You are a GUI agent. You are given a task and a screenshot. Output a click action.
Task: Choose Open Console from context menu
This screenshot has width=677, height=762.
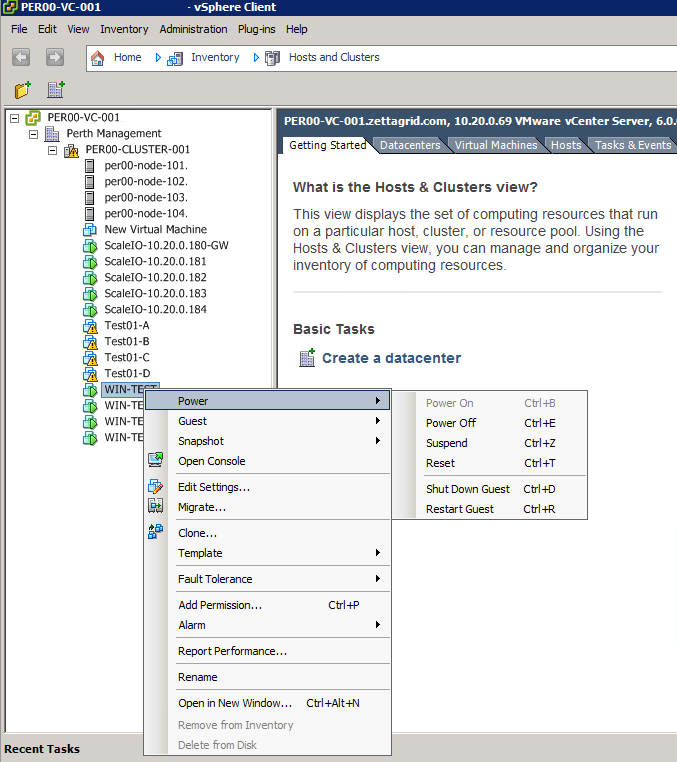pyautogui.click(x=268, y=461)
